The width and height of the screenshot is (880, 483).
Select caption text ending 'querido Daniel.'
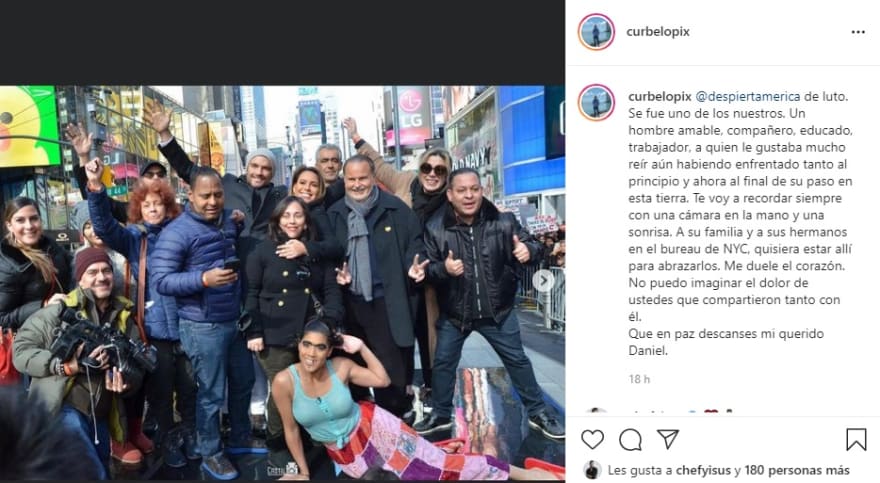click(x=726, y=342)
